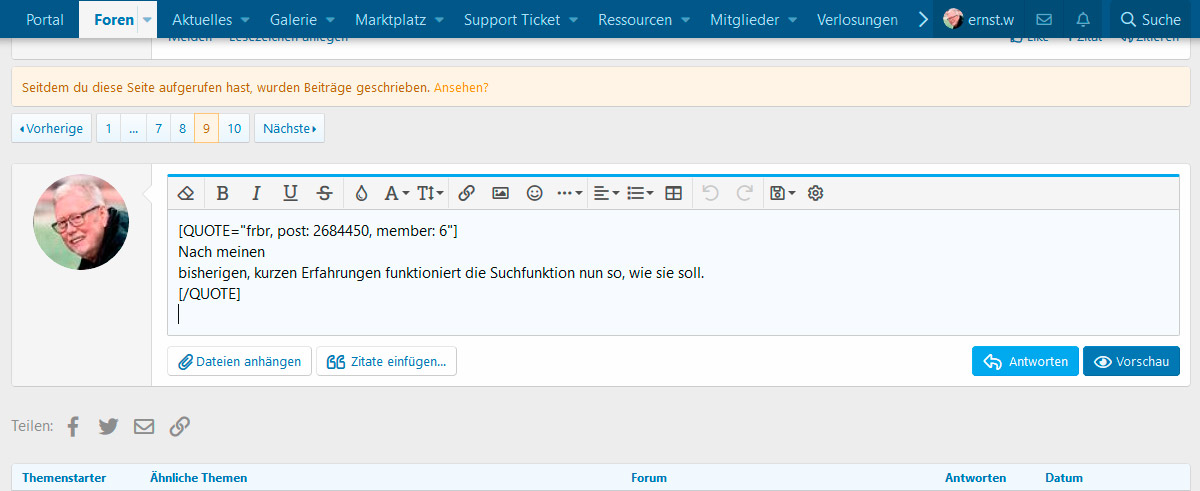Viewport: 1200px width, 491px height.
Task: Select current page 9 in pagination
Action: (x=206, y=129)
